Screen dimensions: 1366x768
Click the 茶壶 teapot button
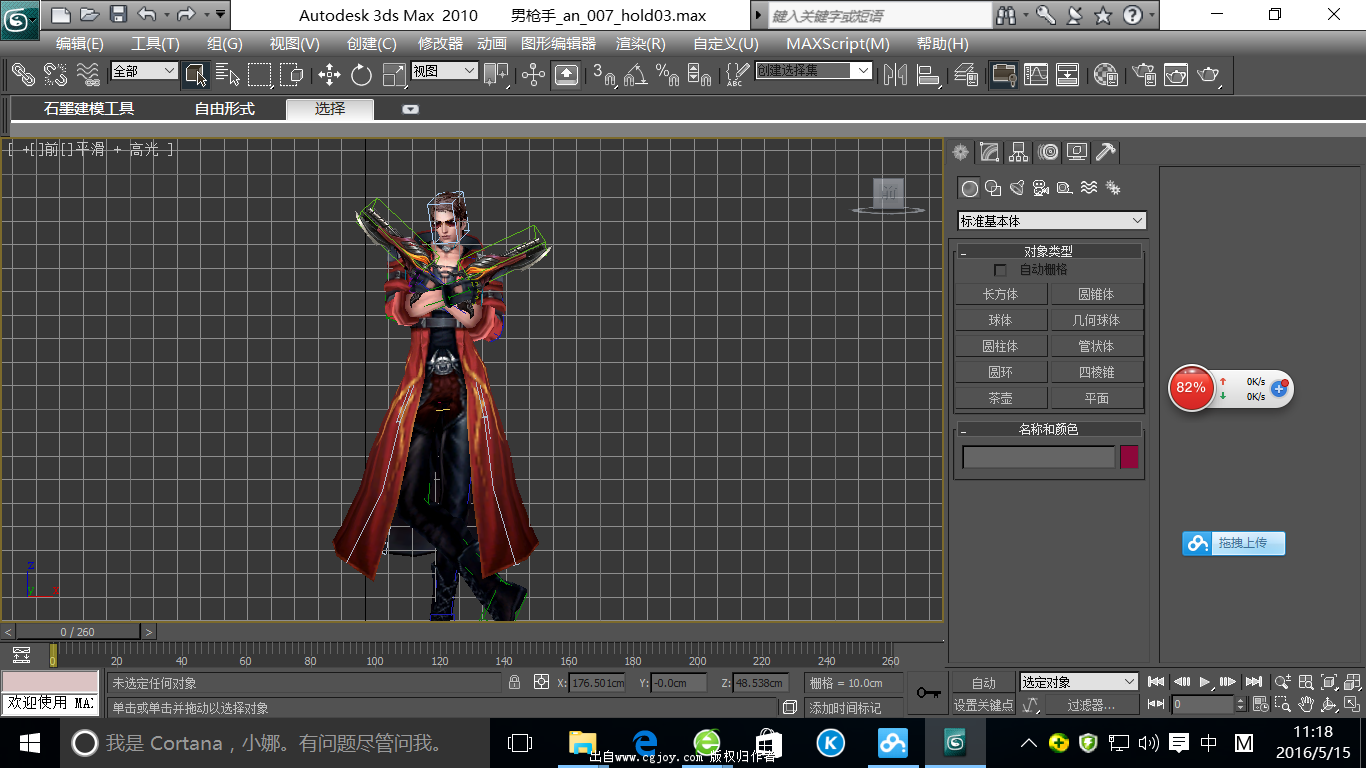(1000, 398)
